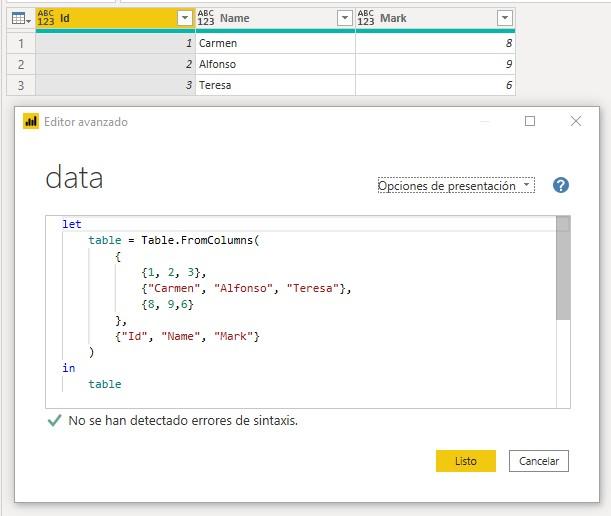Select the Name column header
Viewport: 611px width, 516px height.
coord(270,18)
